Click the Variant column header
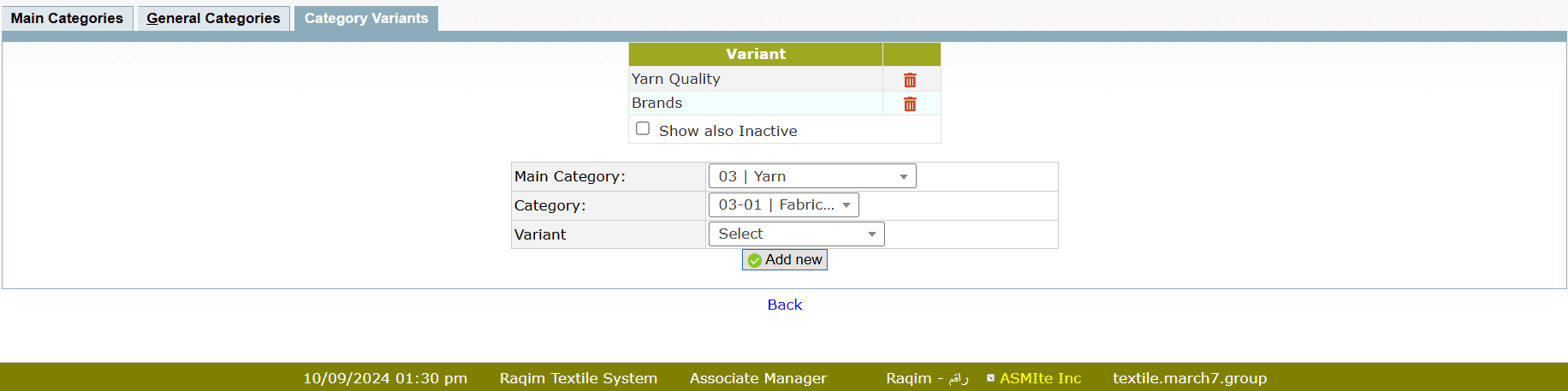Image resolution: width=1568 pixels, height=391 pixels. click(x=755, y=54)
